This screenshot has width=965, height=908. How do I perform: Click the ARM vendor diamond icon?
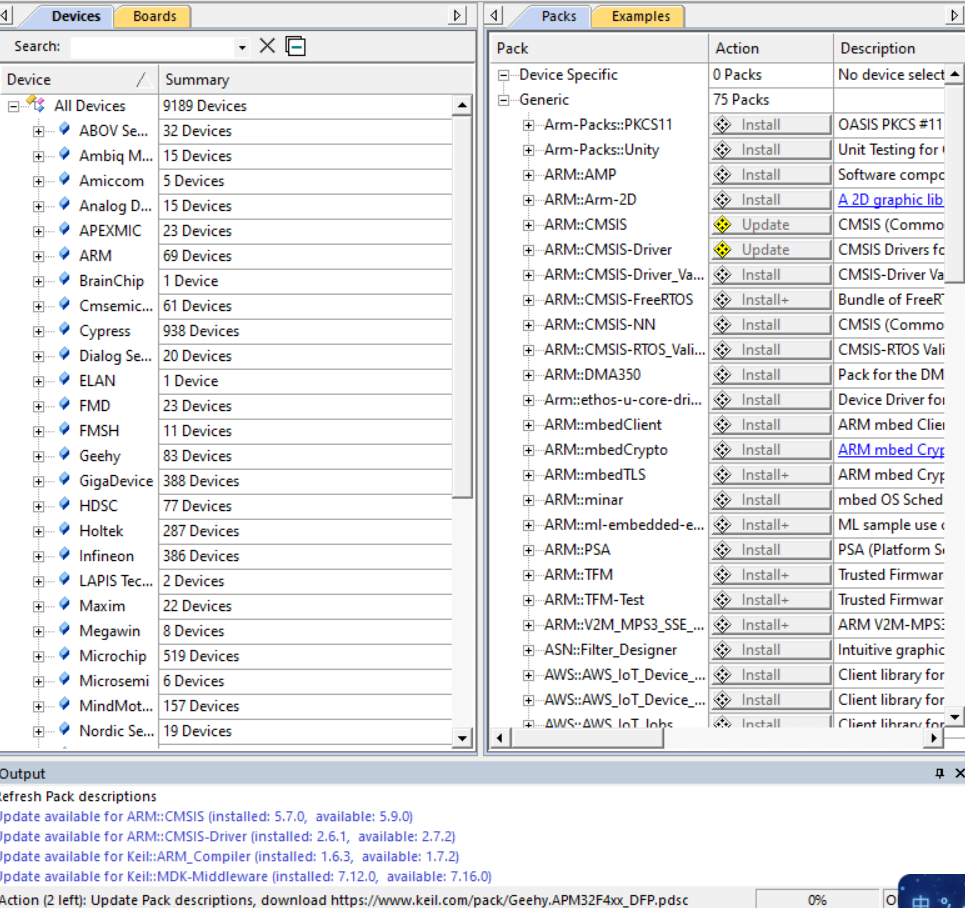click(65, 254)
